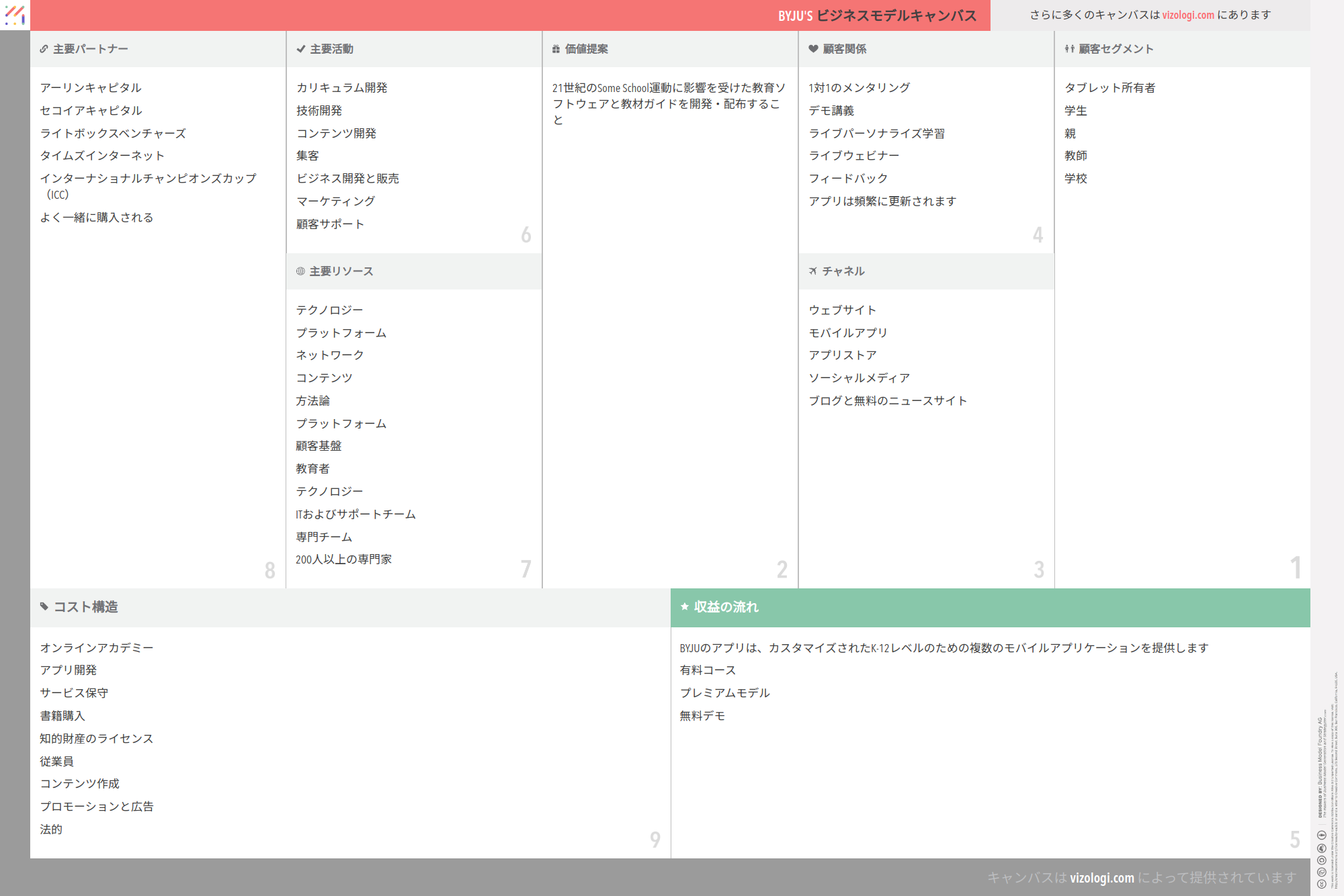Click the people icon beside 顧客セグメント

click(1069, 49)
